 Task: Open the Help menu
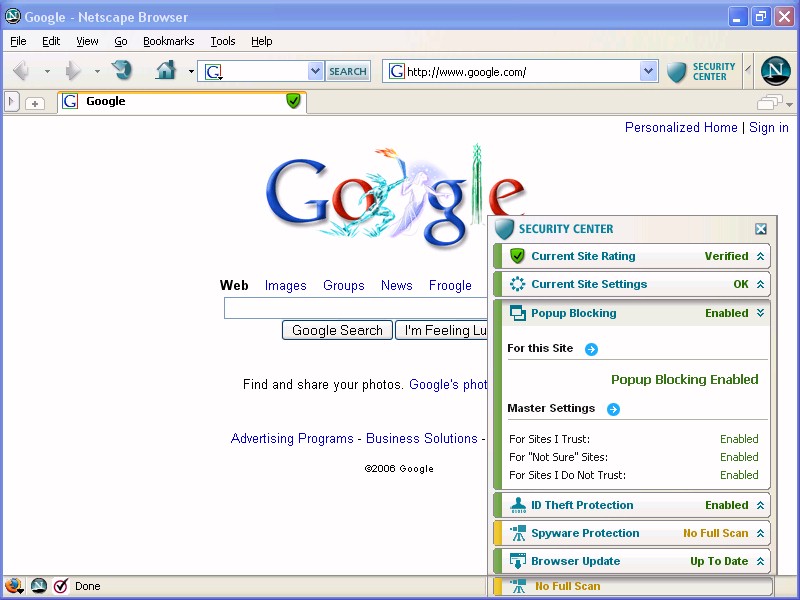[x=262, y=41]
